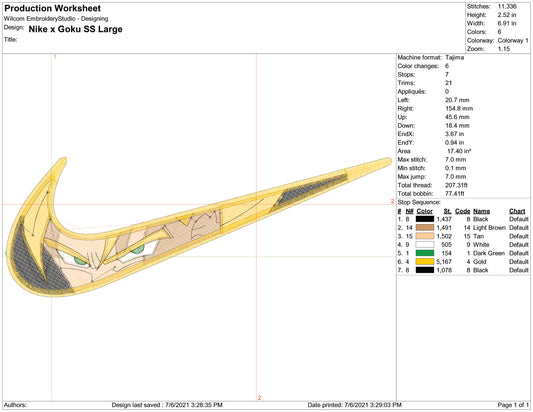The height and width of the screenshot is (412, 533).
Task: Click the 'Stop Sequence:' heading
Action: (x=419, y=202)
